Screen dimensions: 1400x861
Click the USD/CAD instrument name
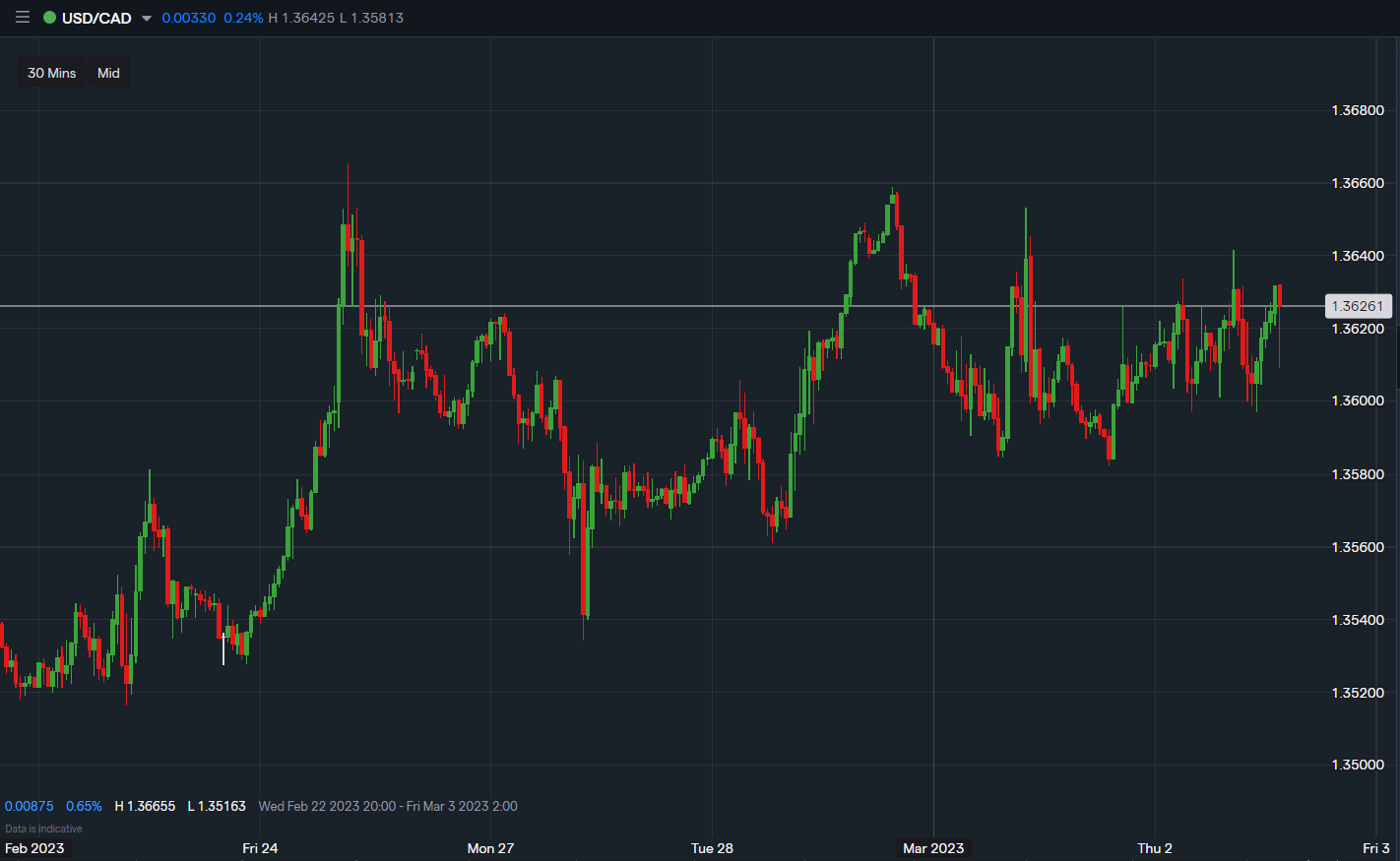[x=96, y=18]
